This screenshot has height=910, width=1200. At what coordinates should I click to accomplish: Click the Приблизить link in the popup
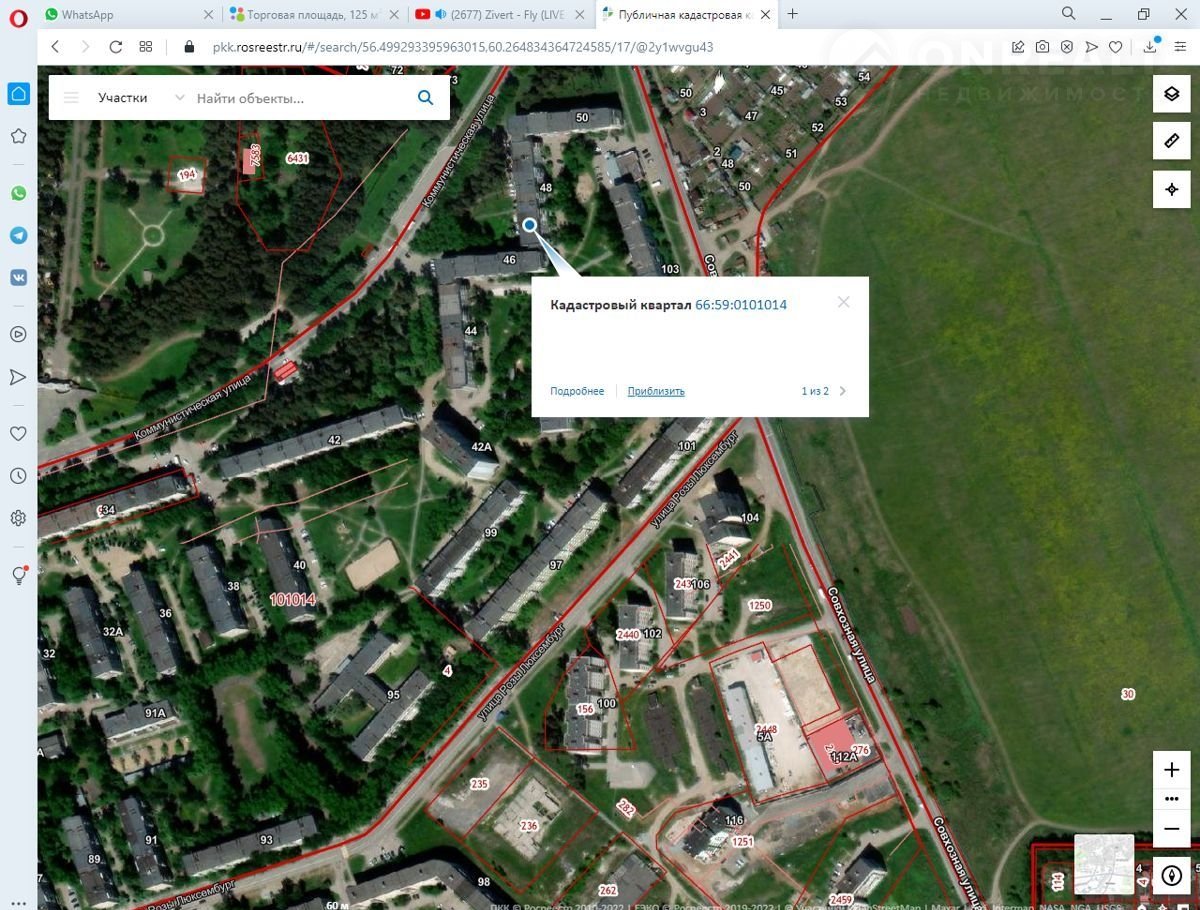(656, 391)
